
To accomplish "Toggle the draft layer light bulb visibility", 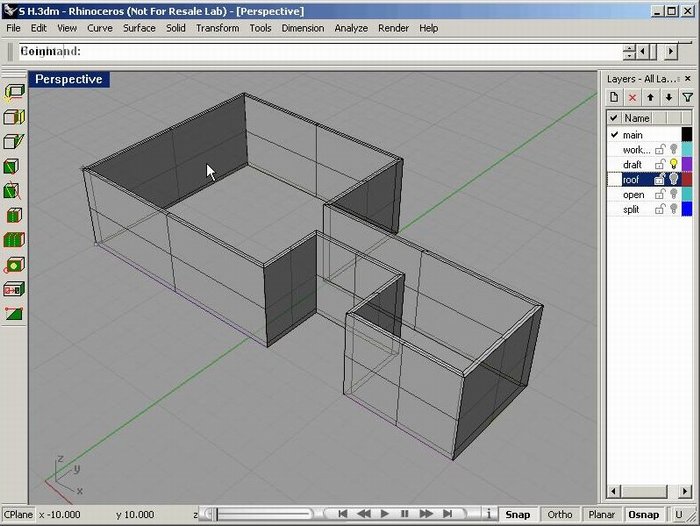I will click(x=673, y=164).
